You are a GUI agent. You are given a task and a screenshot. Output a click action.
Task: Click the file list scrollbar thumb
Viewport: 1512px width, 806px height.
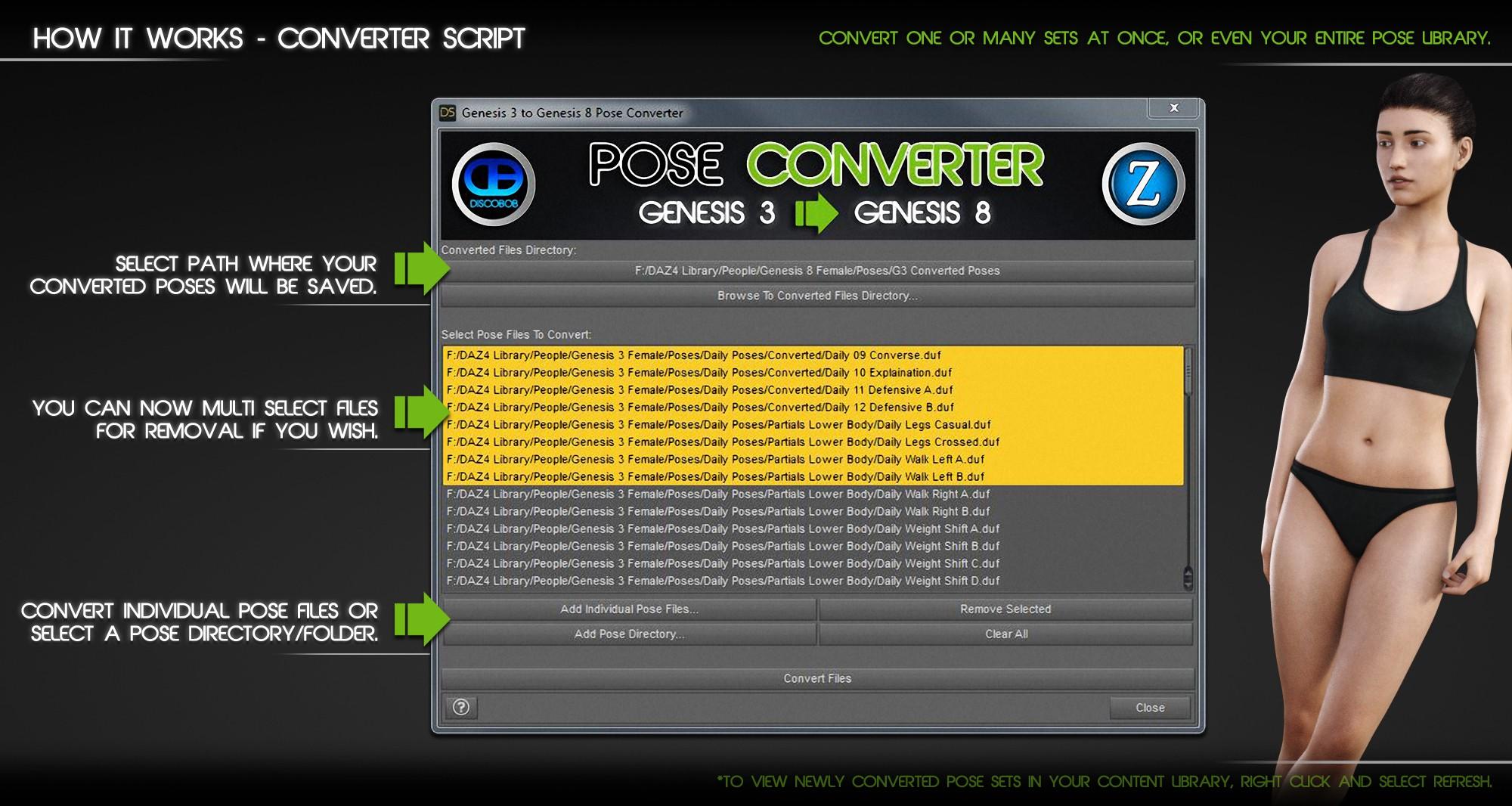tap(1188, 371)
